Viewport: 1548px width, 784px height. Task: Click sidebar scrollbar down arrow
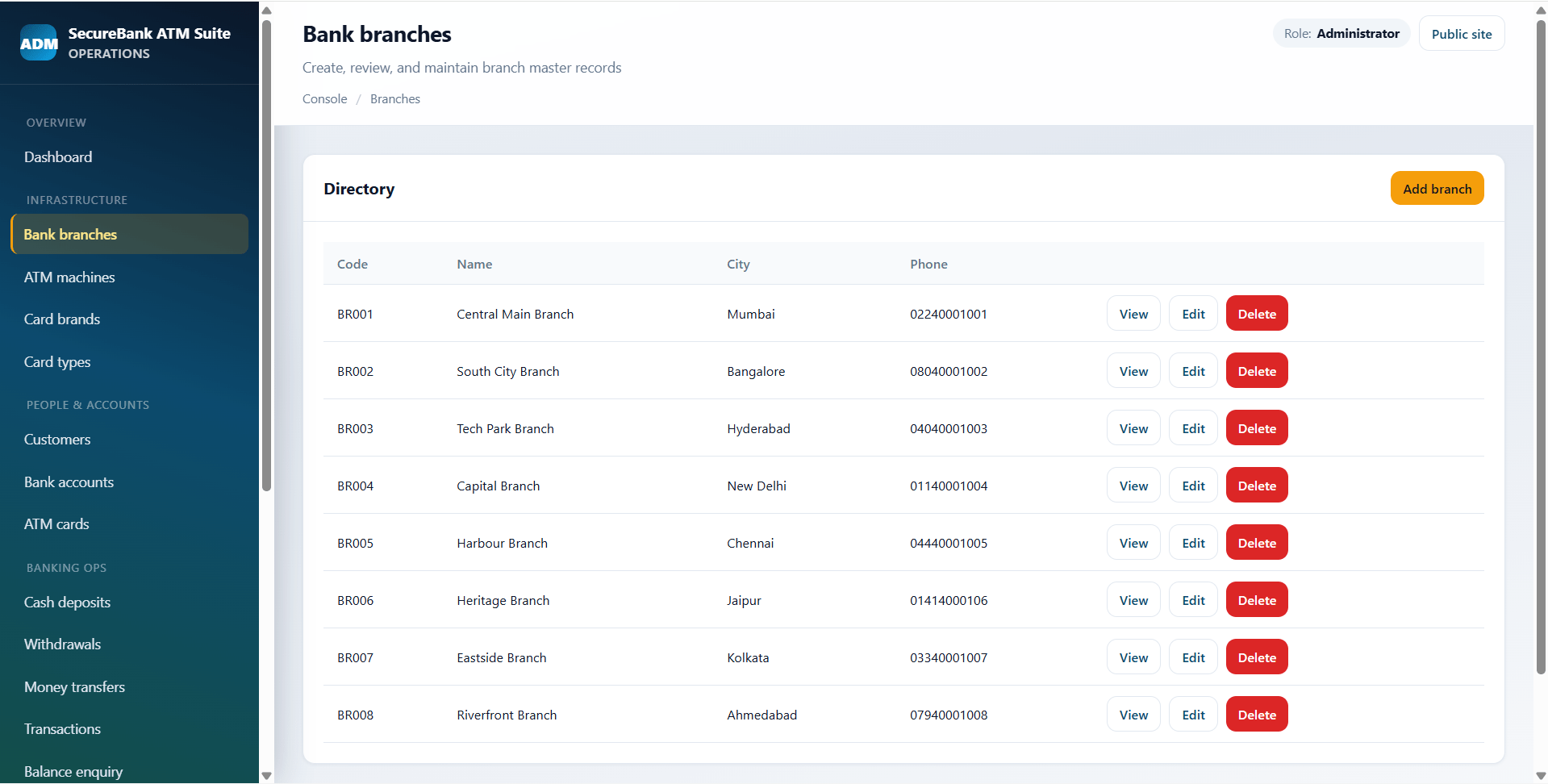(x=266, y=776)
